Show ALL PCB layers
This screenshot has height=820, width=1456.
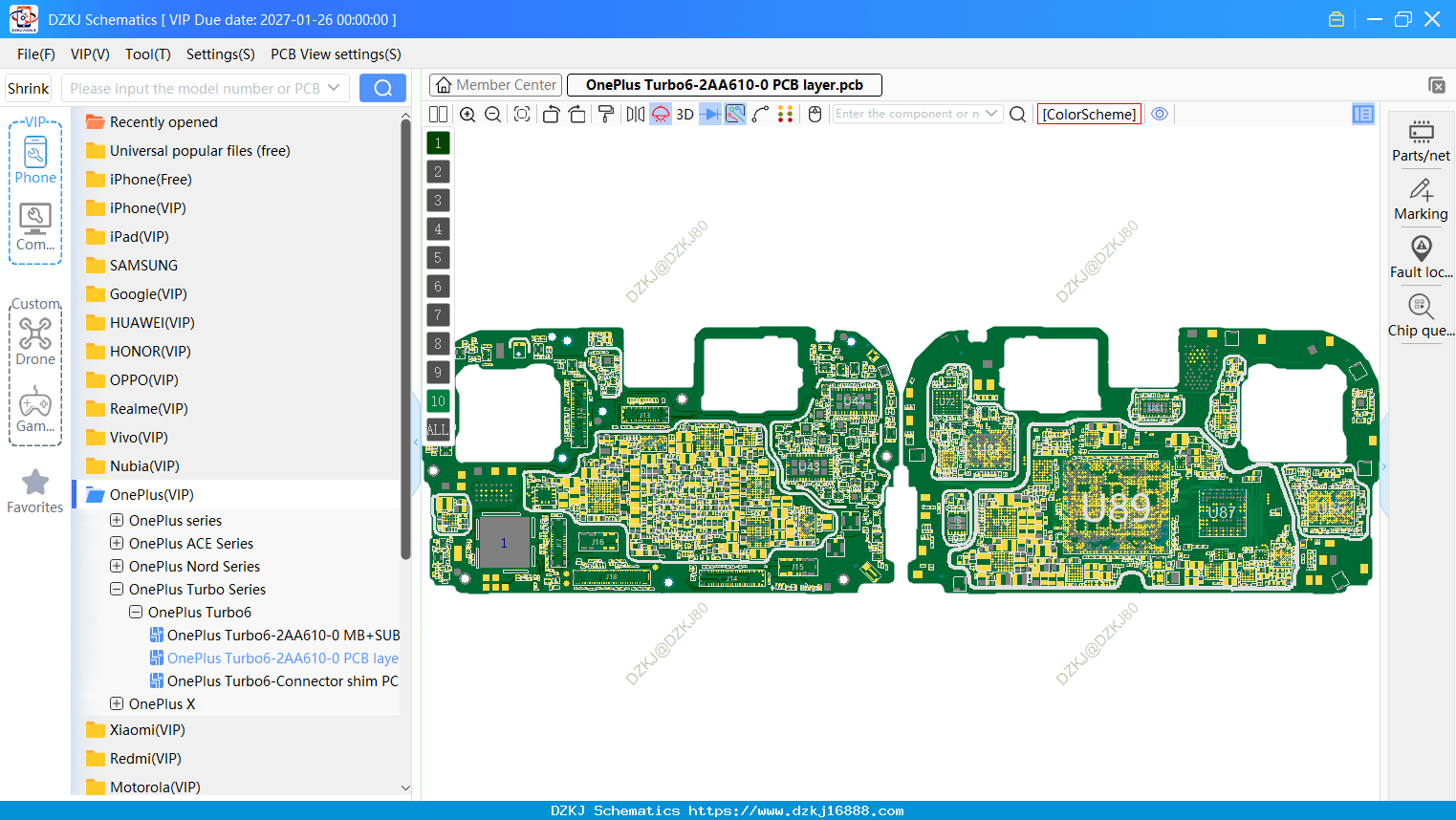438,430
